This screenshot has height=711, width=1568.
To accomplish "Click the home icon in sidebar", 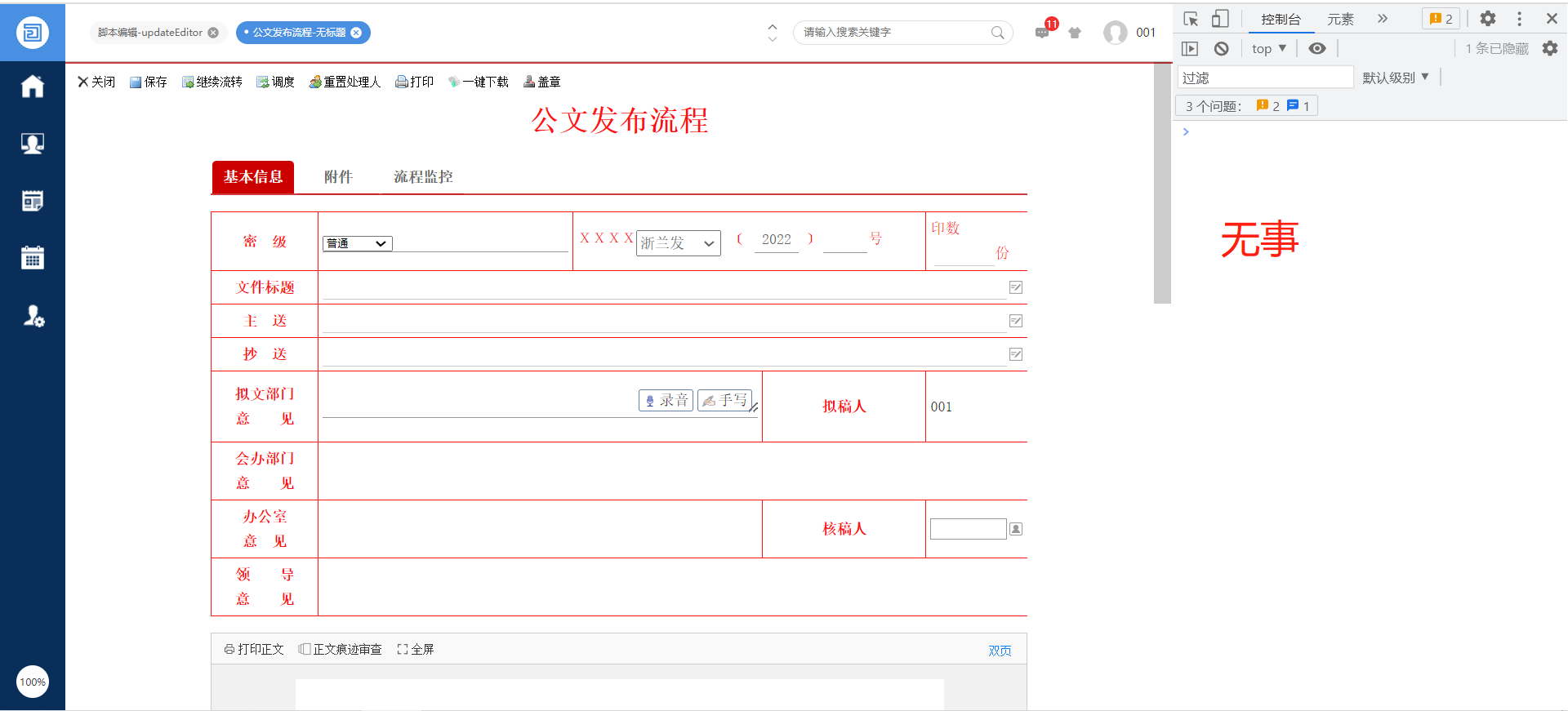I will (x=32, y=87).
